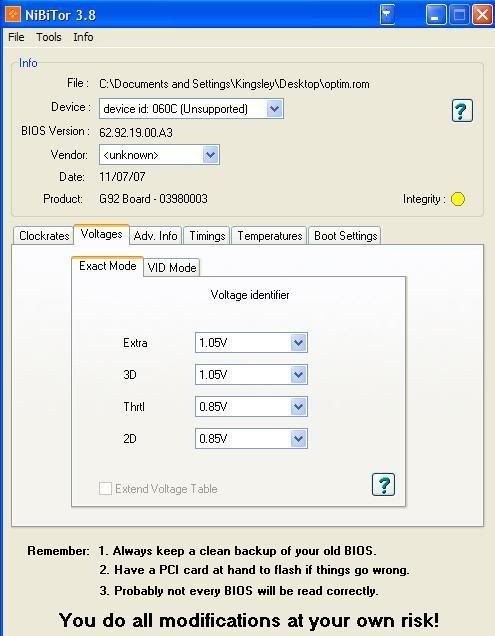Toggle the Extend Voltage Table checkbox
This screenshot has height=636, width=495.
(105, 488)
